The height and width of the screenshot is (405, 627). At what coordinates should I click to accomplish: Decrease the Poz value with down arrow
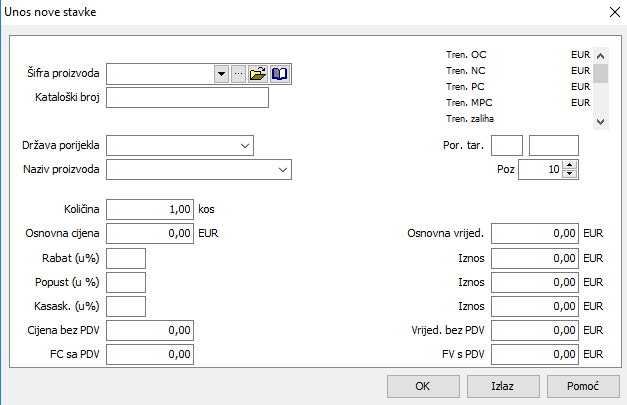[x=570, y=174]
